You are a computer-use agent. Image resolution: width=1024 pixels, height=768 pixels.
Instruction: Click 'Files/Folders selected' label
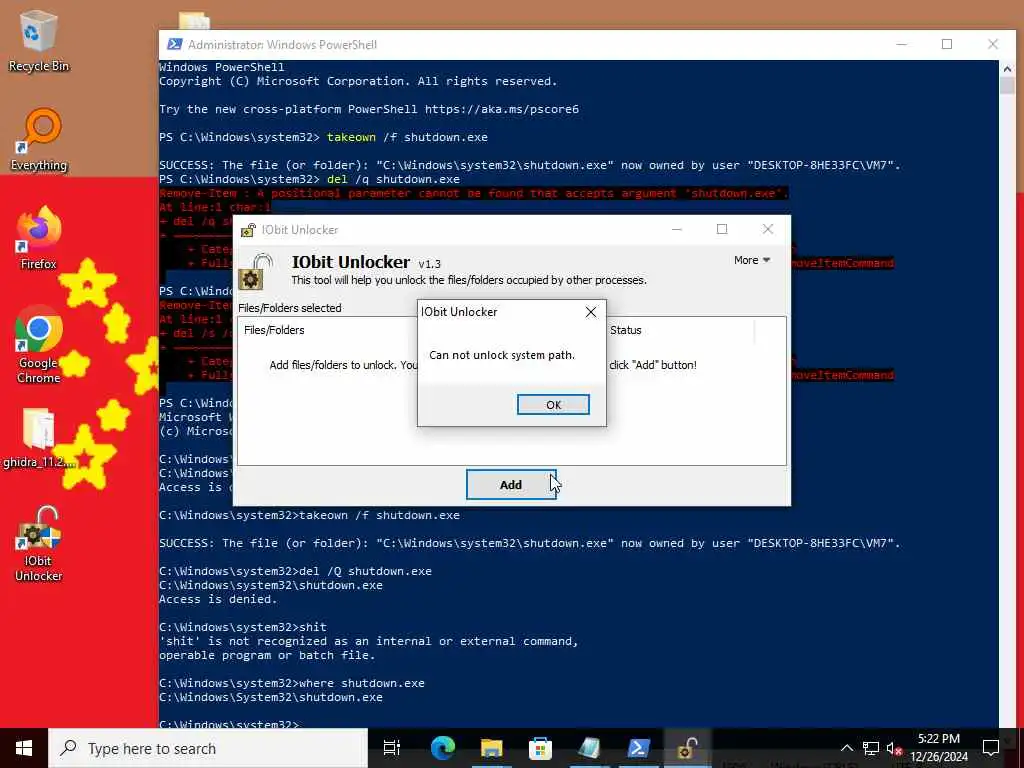(290, 308)
